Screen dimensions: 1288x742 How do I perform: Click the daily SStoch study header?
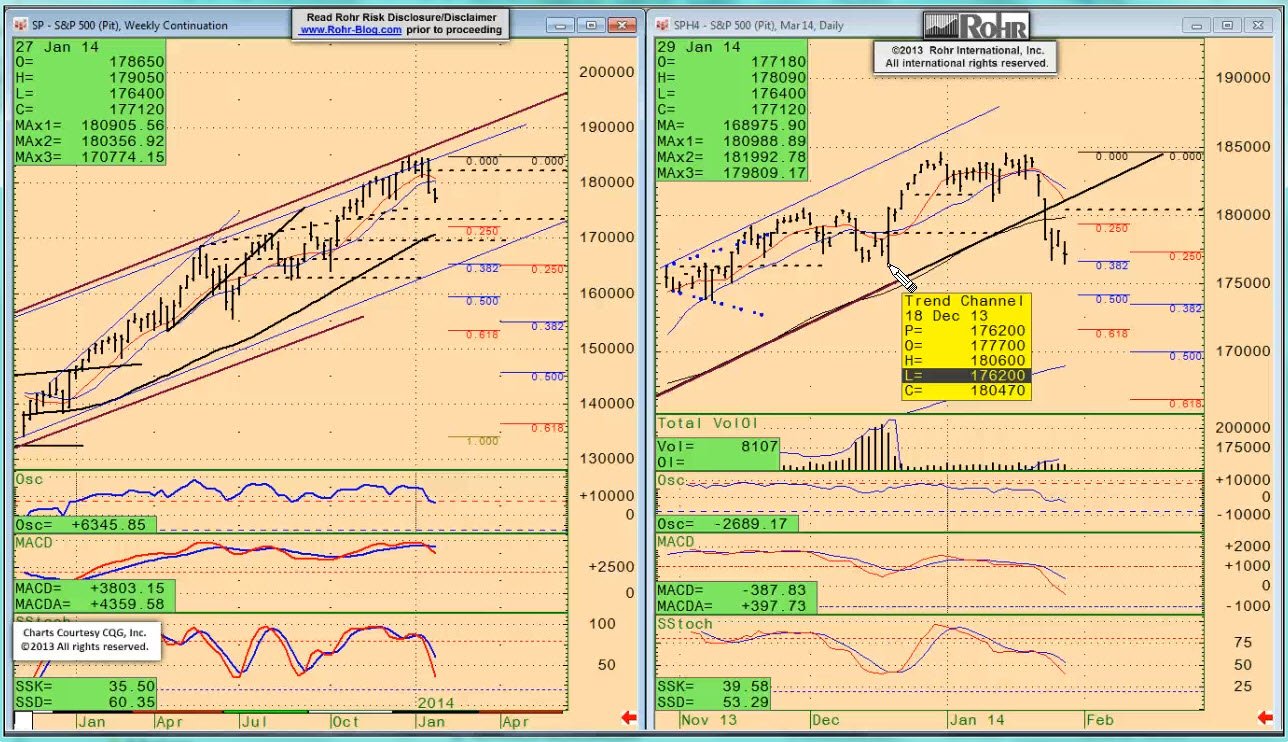click(x=685, y=624)
